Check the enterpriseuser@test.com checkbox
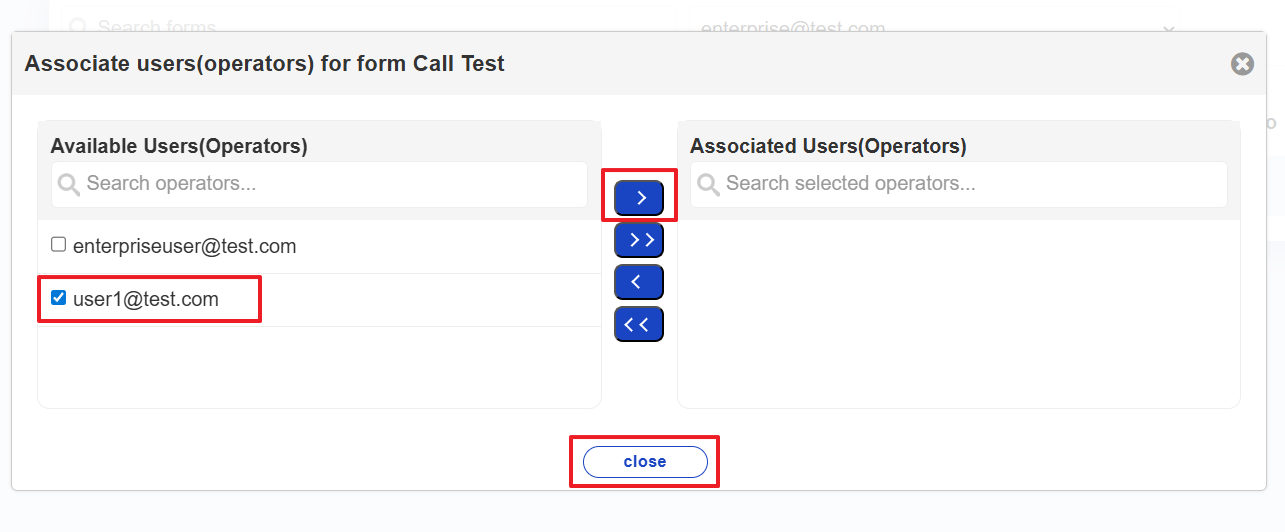The width and height of the screenshot is (1285, 532). pos(59,245)
